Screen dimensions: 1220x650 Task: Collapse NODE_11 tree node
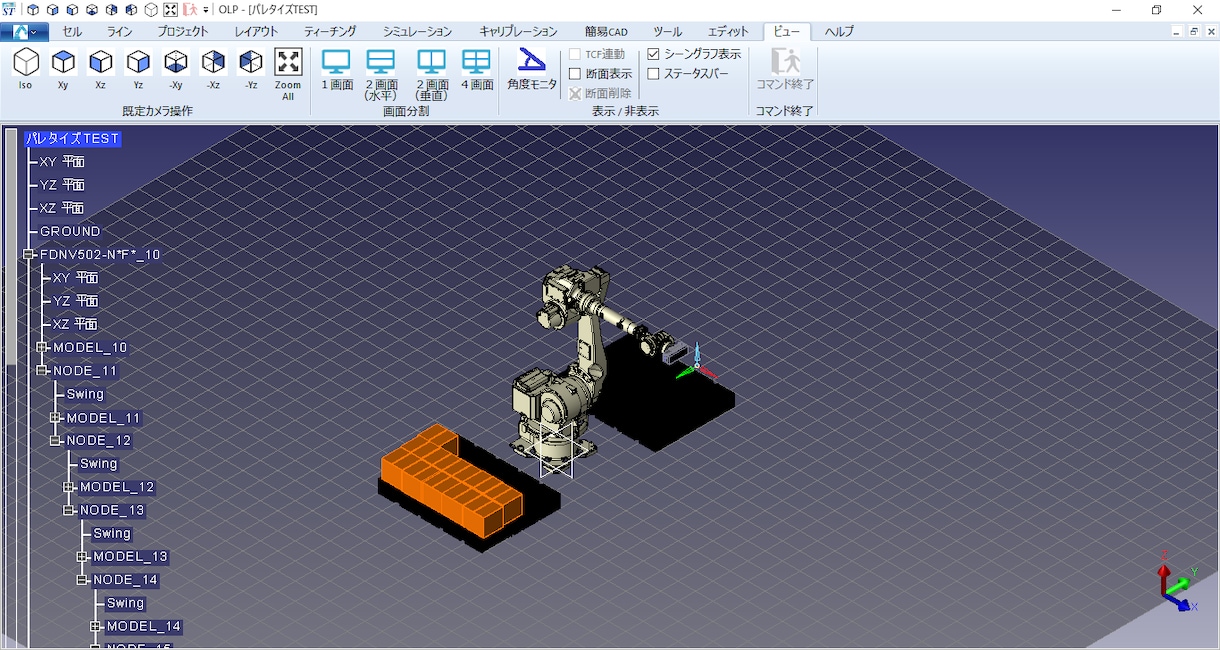click(42, 371)
